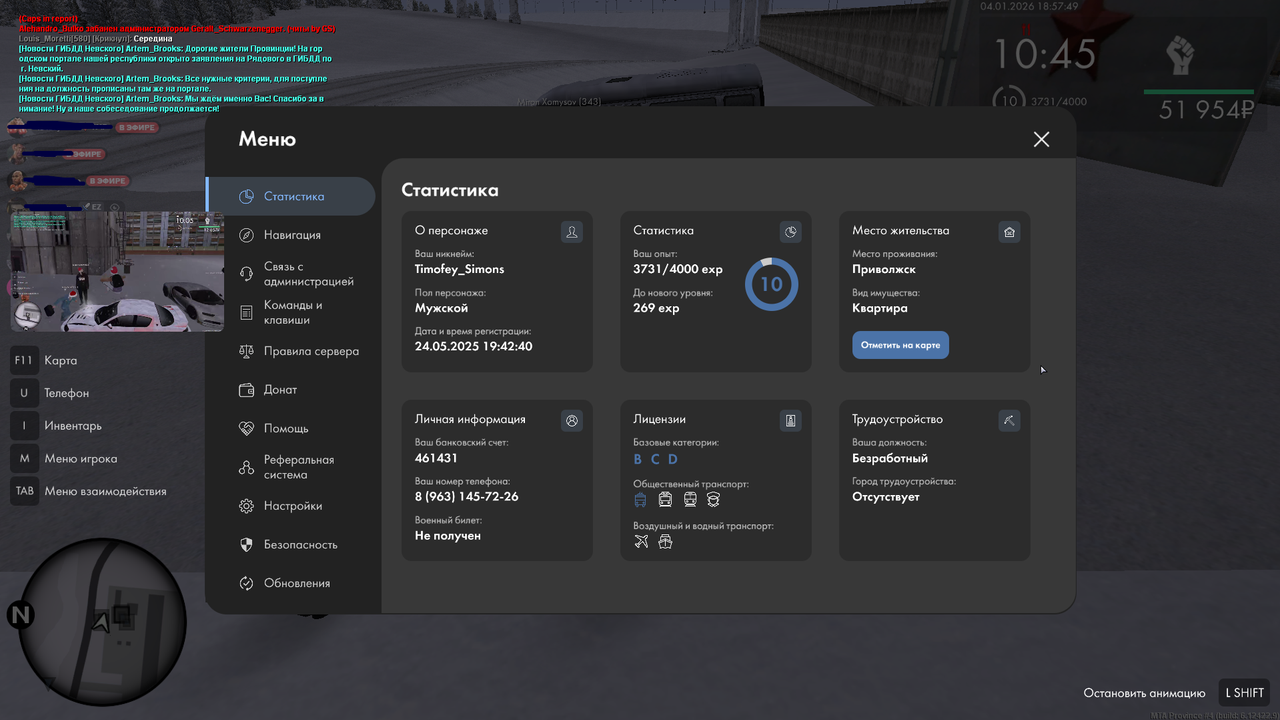Image resolution: width=1280 pixels, height=720 pixels.
Task: Open the Обновления section
Action: pyautogui.click(x=290, y=583)
